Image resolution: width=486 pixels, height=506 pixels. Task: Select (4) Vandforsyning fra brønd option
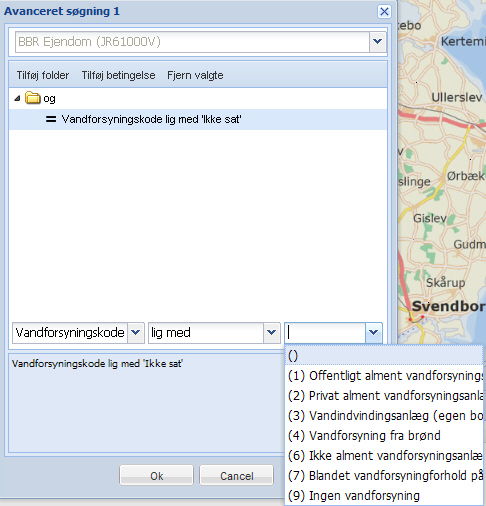click(x=384, y=436)
